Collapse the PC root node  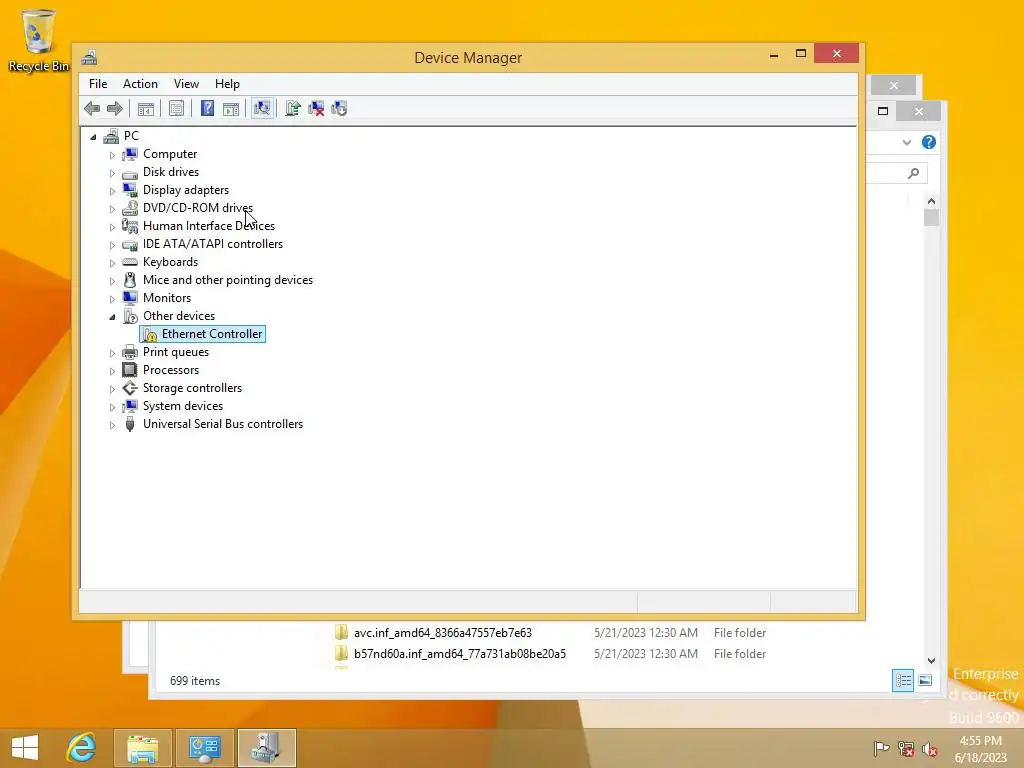tap(93, 136)
